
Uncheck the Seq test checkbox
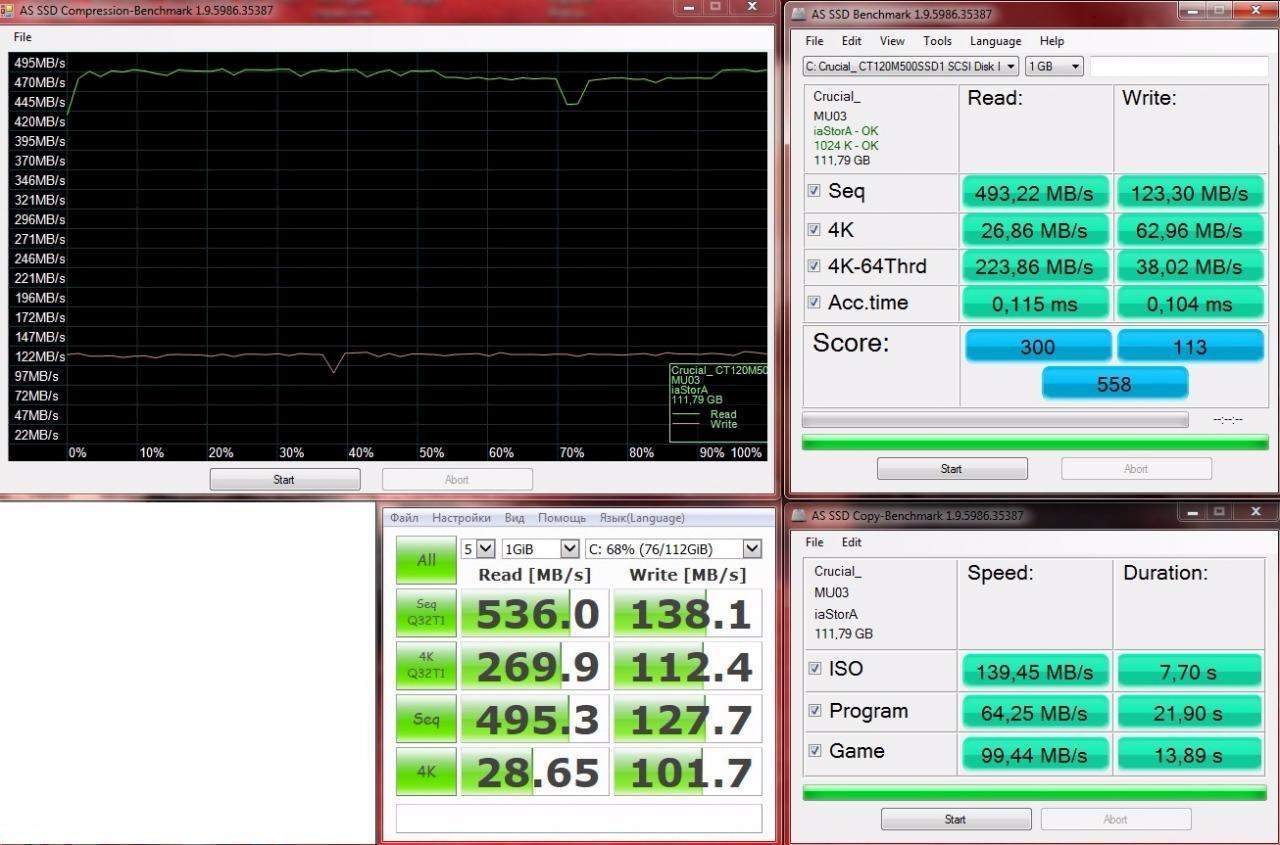[814, 191]
